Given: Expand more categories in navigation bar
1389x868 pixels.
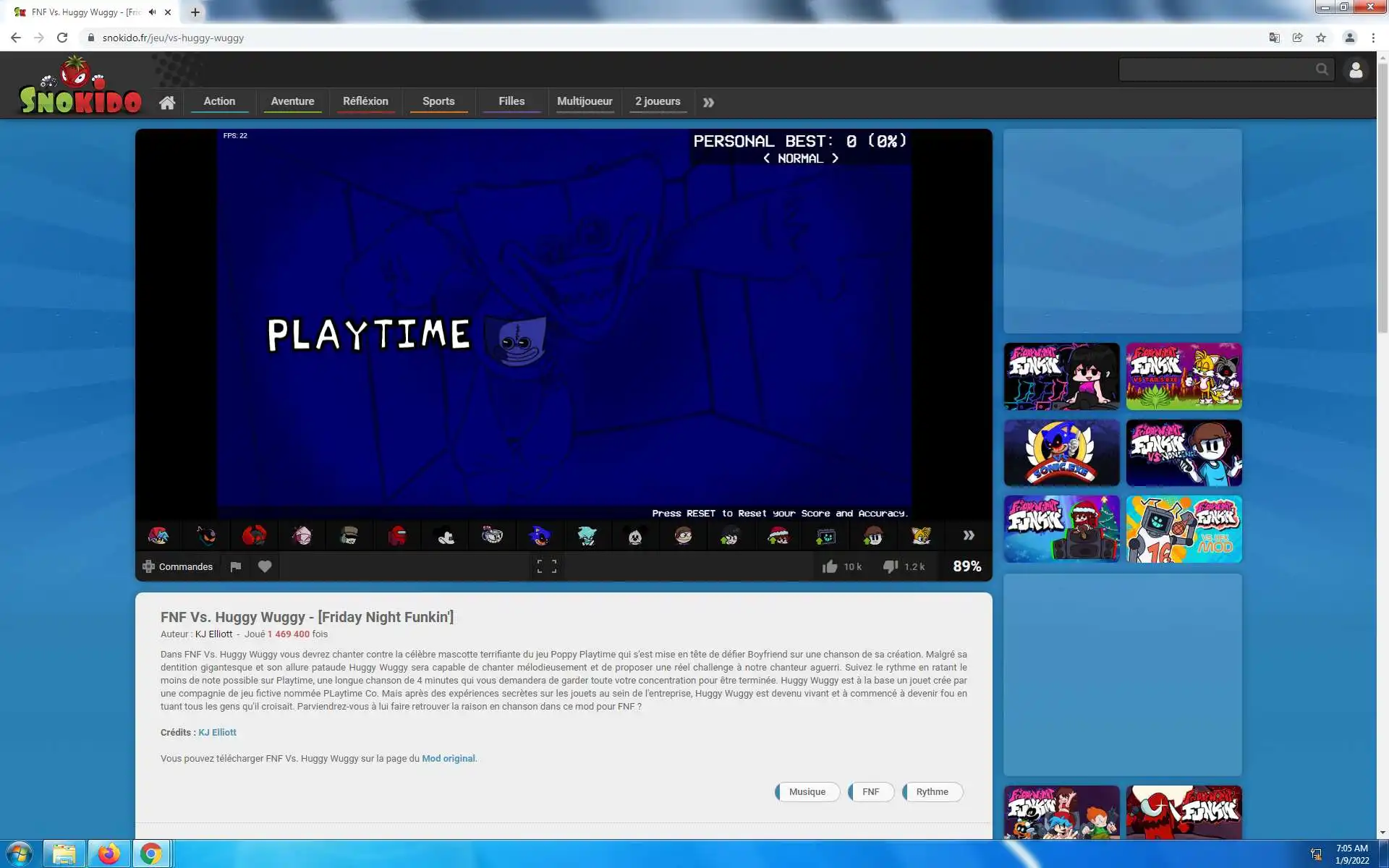Looking at the screenshot, I should (x=708, y=102).
